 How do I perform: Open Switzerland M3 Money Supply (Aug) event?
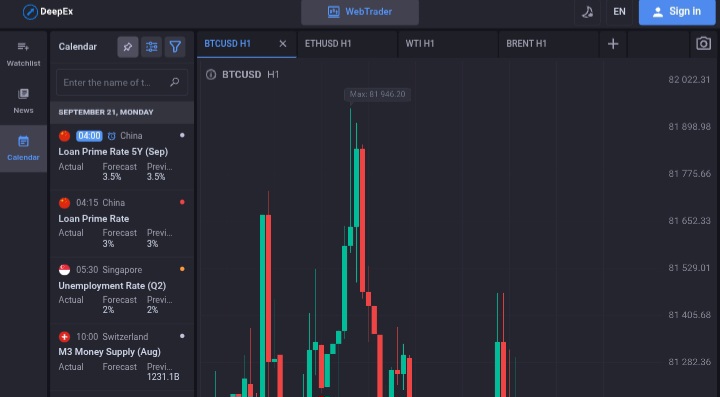[122, 358]
